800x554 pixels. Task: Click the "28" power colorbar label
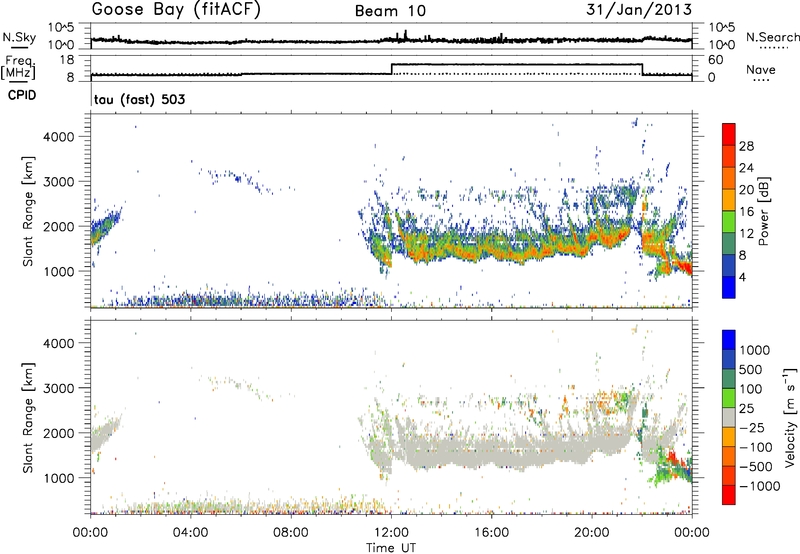[746, 146]
